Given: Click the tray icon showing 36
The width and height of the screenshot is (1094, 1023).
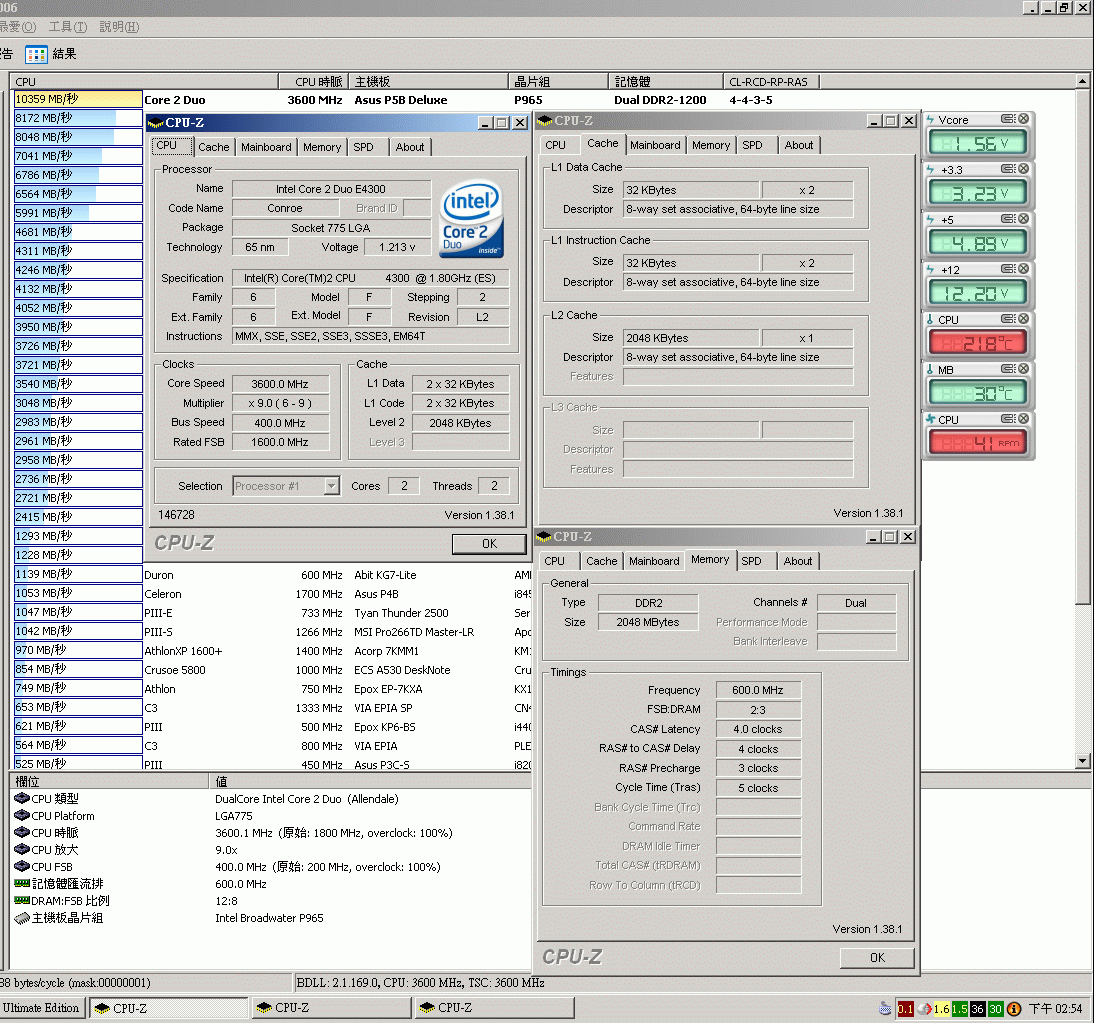Looking at the screenshot, I should point(977,1008).
